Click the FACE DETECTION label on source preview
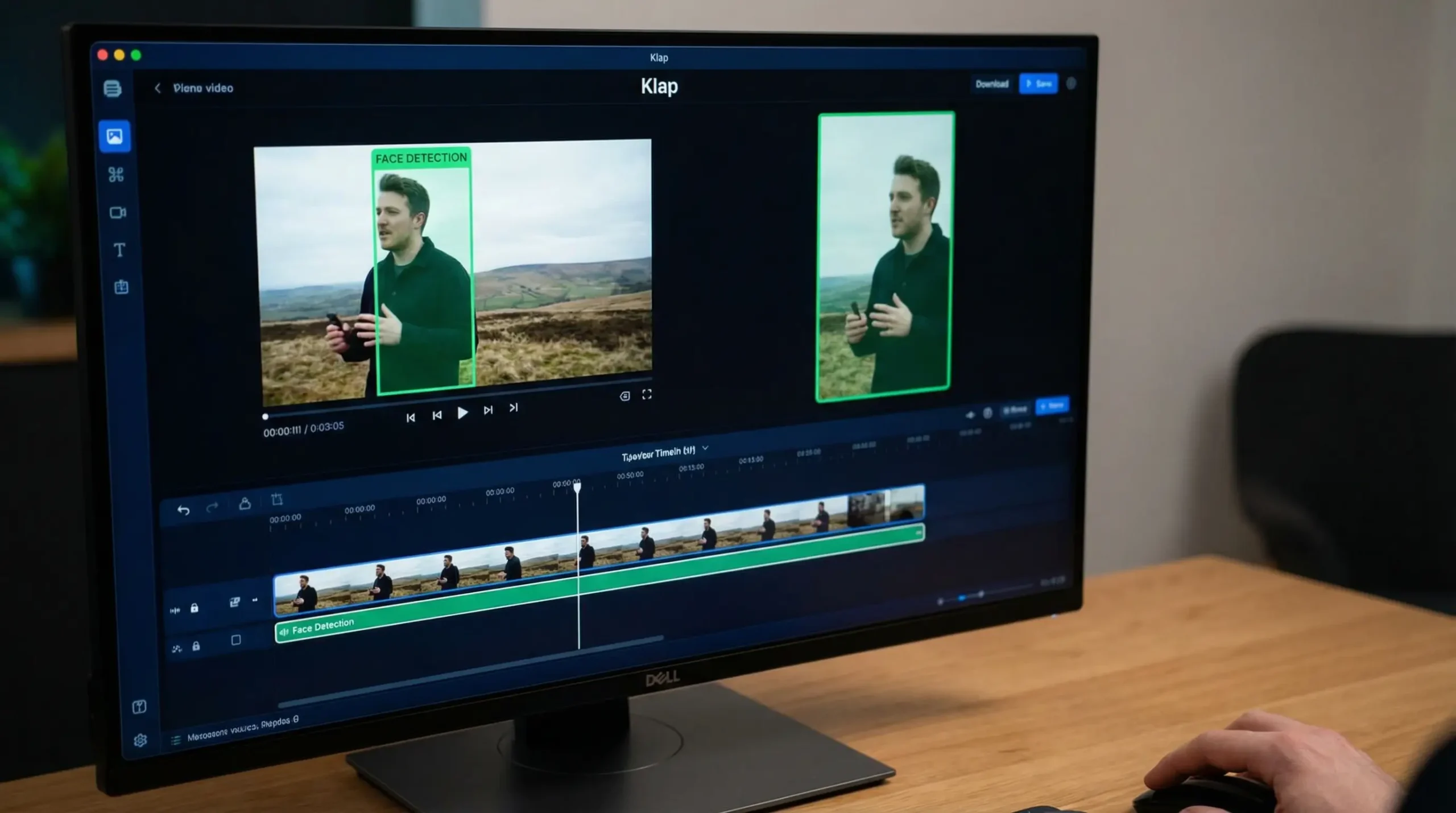The image size is (1456, 813). tap(421, 158)
